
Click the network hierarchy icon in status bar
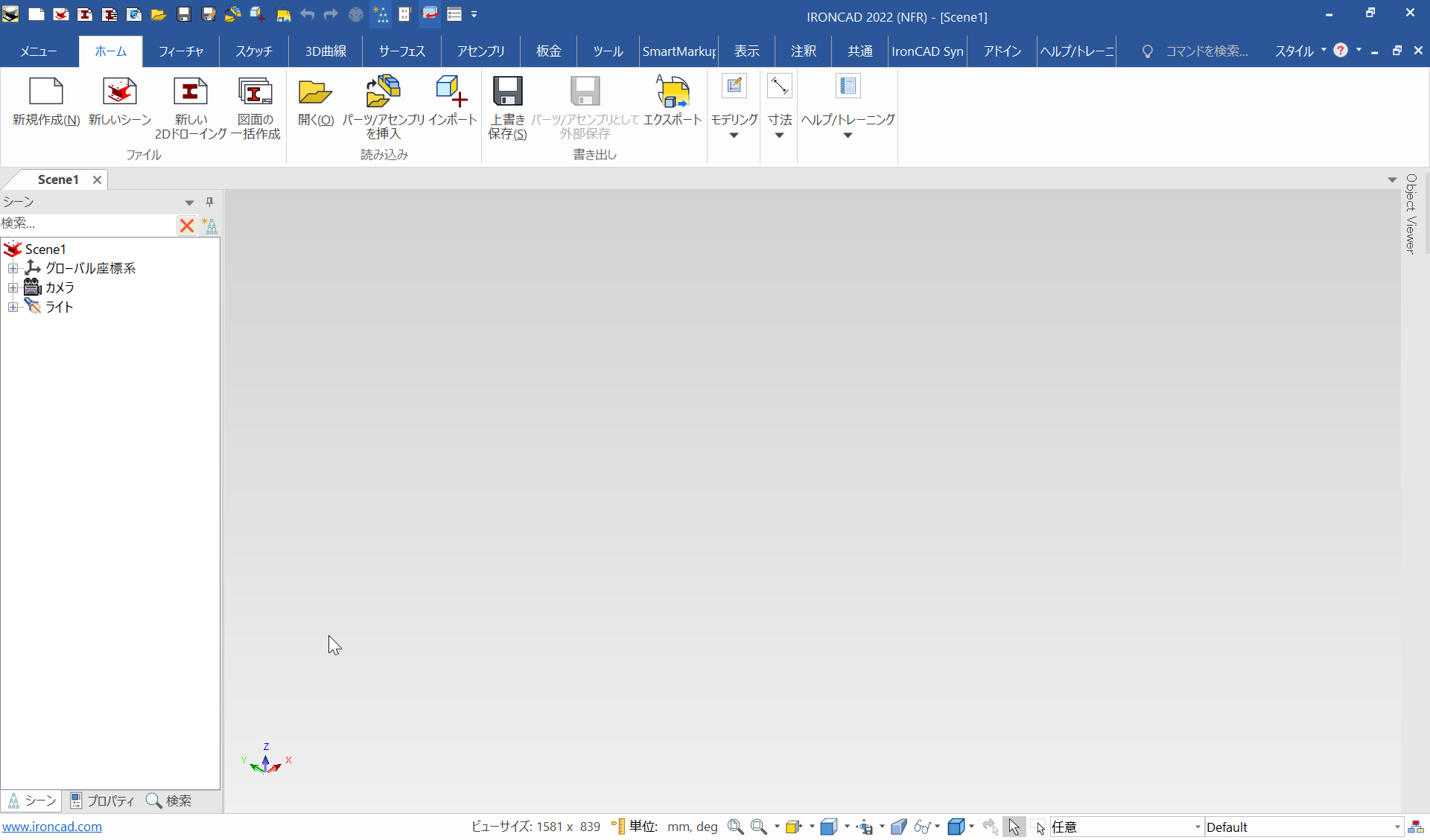click(x=1416, y=827)
